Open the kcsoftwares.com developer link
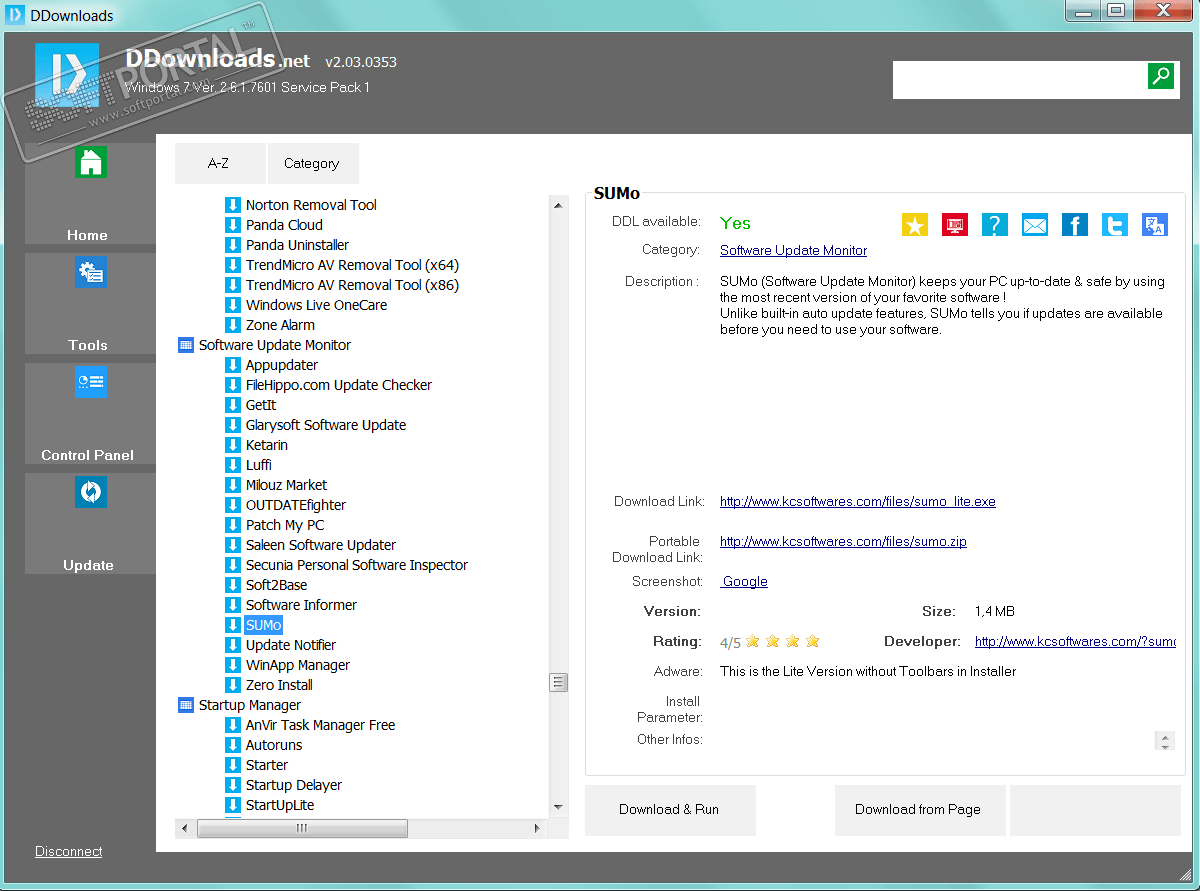This screenshot has width=1200, height=891. click(1075, 641)
